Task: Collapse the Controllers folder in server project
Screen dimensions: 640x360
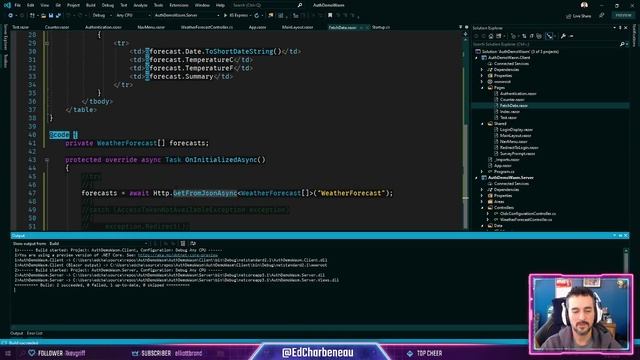Action: click(482, 208)
